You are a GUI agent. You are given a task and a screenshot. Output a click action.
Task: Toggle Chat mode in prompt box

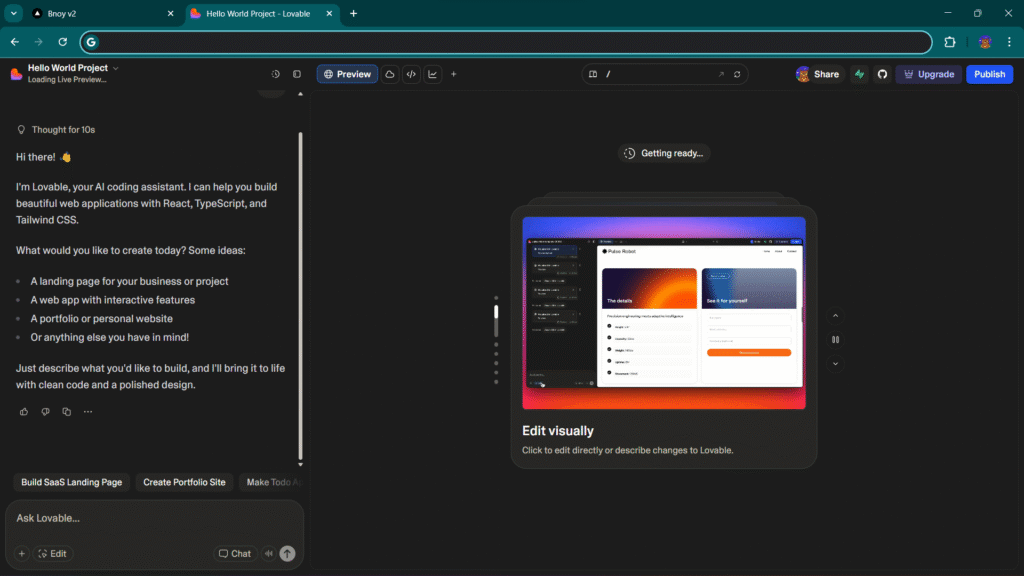pyautogui.click(x=235, y=553)
